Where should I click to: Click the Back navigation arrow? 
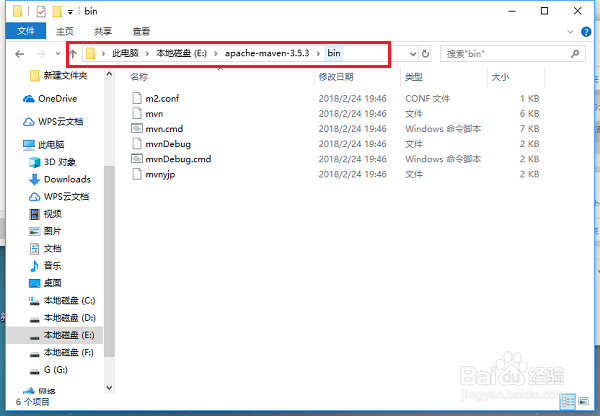pyautogui.click(x=20, y=54)
